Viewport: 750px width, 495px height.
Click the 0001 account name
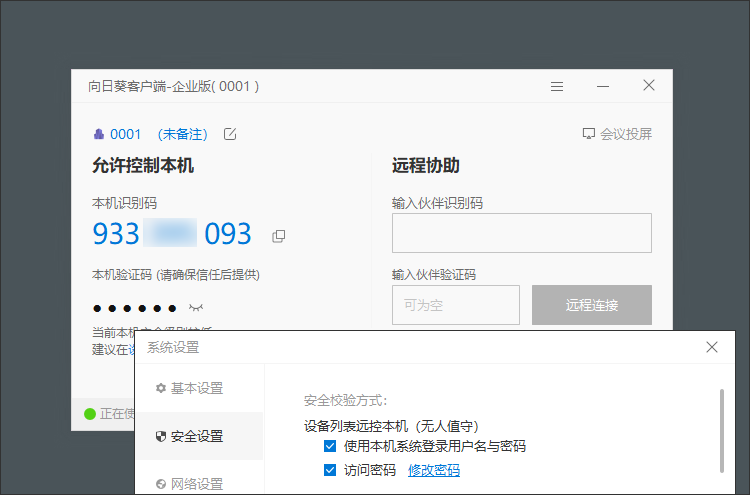(x=125, y=134)
